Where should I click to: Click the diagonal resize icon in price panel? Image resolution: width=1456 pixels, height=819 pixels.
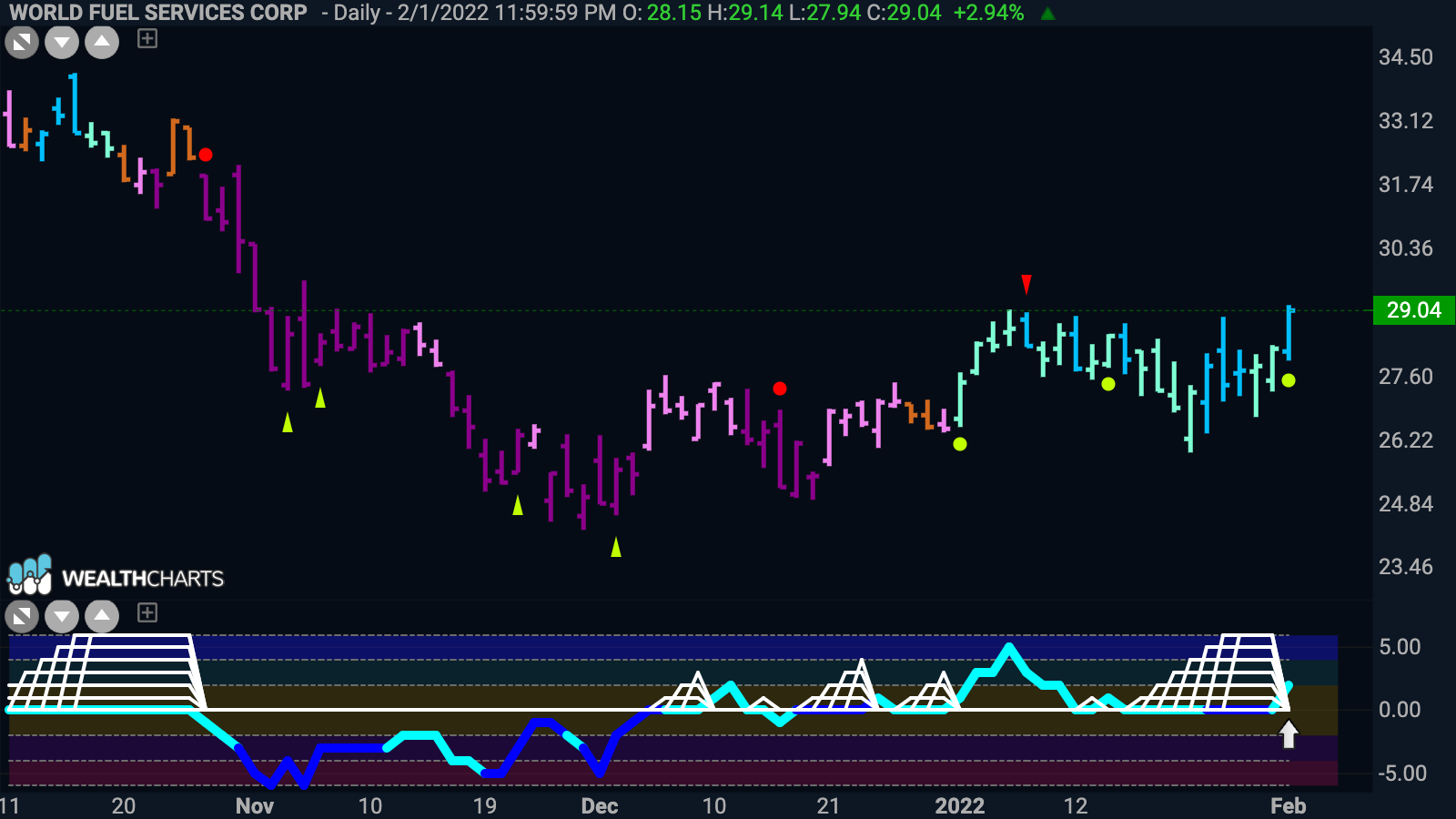(22, 42)
